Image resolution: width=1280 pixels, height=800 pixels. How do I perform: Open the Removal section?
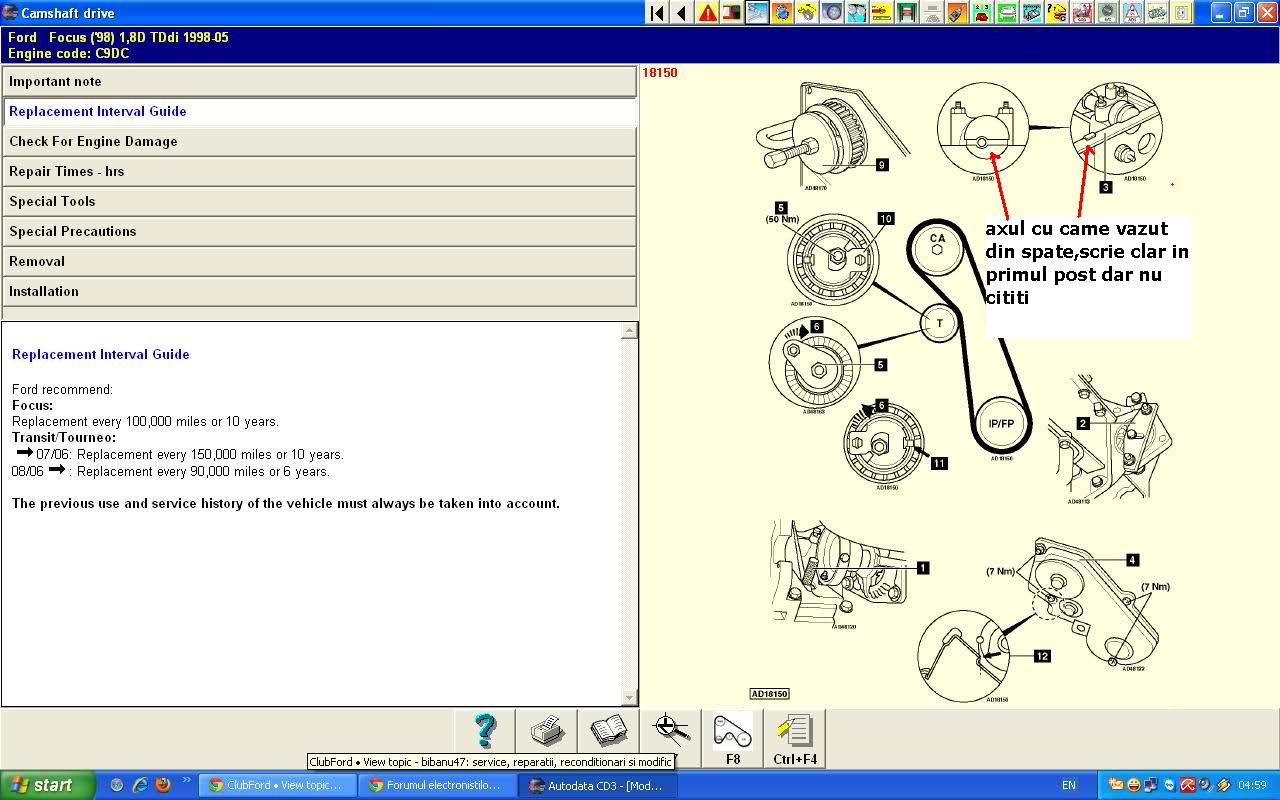[x=319, y=262]
